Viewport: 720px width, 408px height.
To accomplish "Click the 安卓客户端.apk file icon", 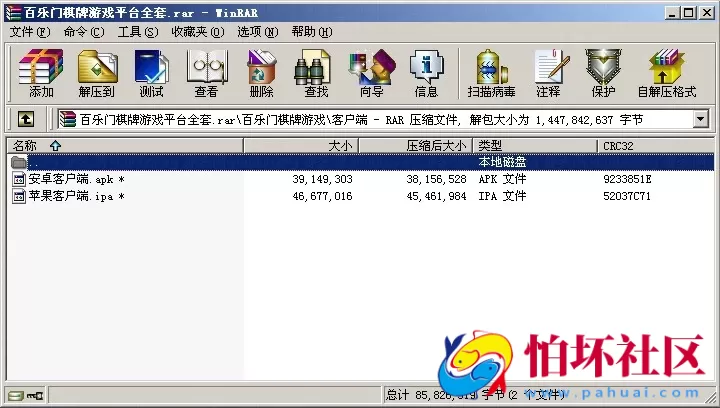I will pos(19,179).
